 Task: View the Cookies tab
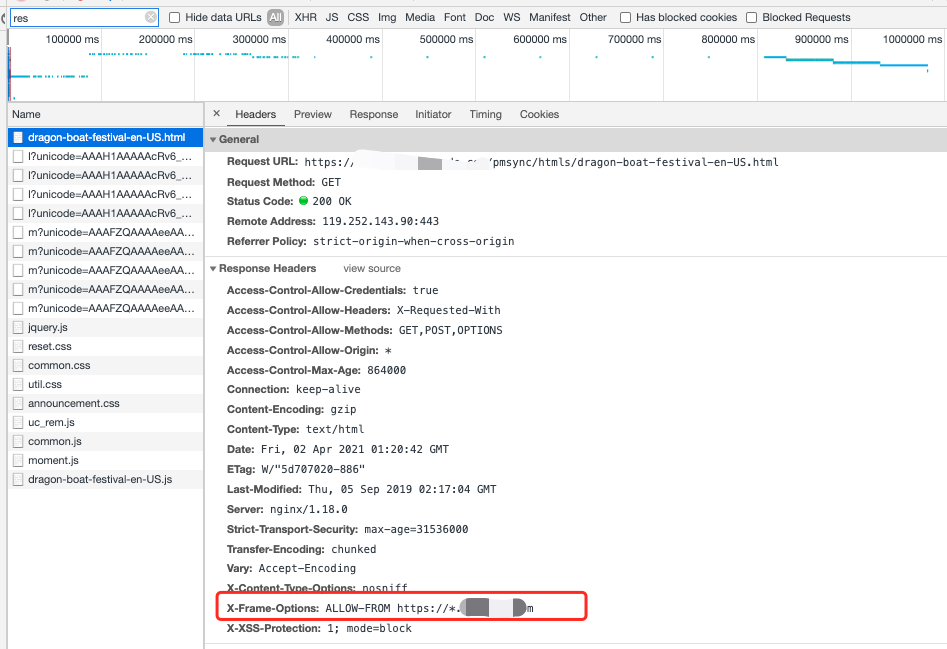pos(539,114)
